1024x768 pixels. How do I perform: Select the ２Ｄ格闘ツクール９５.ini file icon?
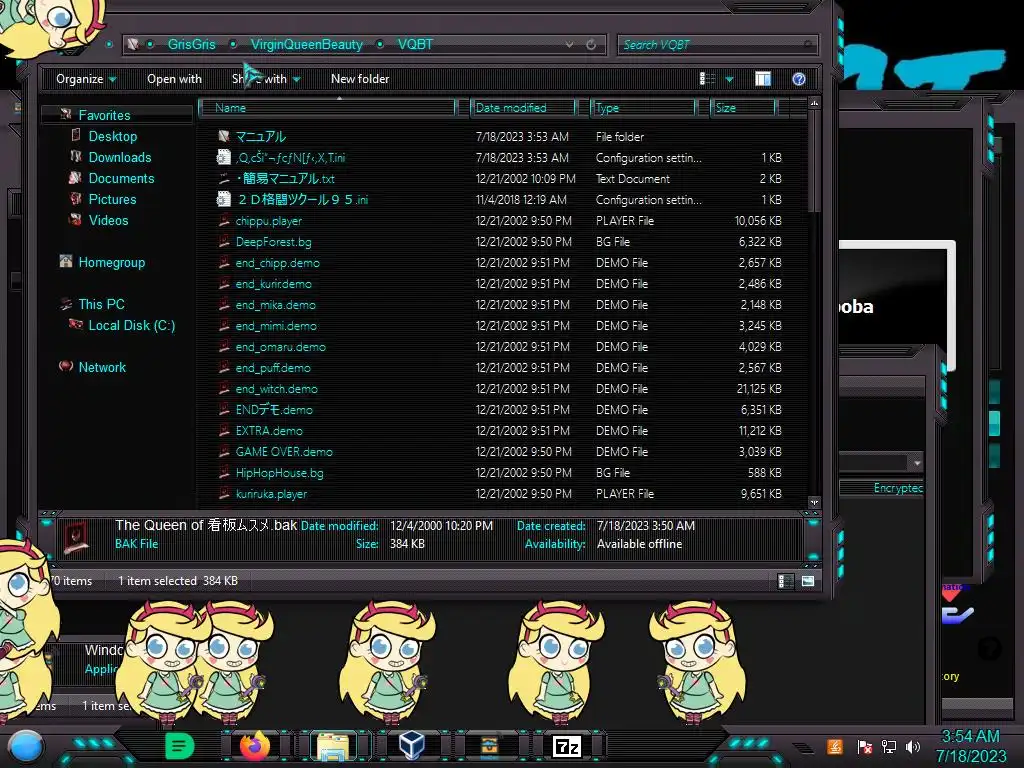pos(223,199)
